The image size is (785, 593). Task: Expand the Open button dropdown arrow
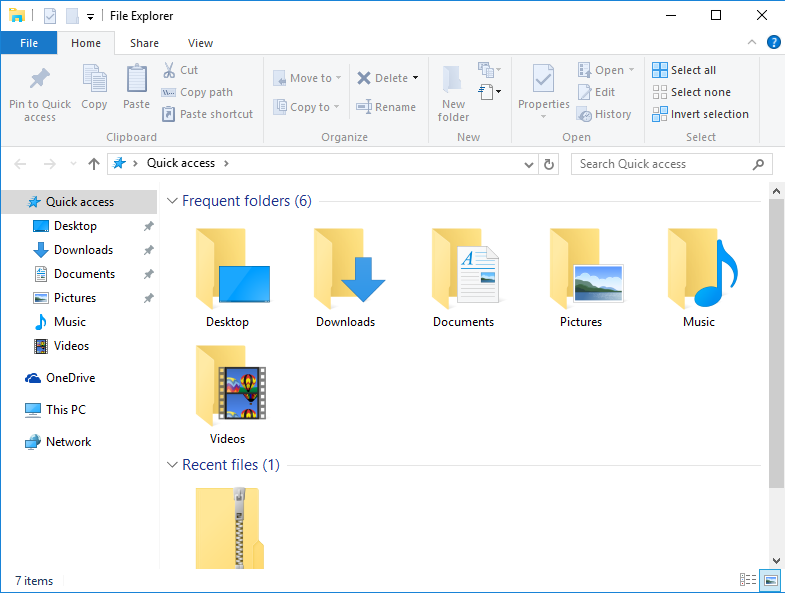(x=631, y=70)
